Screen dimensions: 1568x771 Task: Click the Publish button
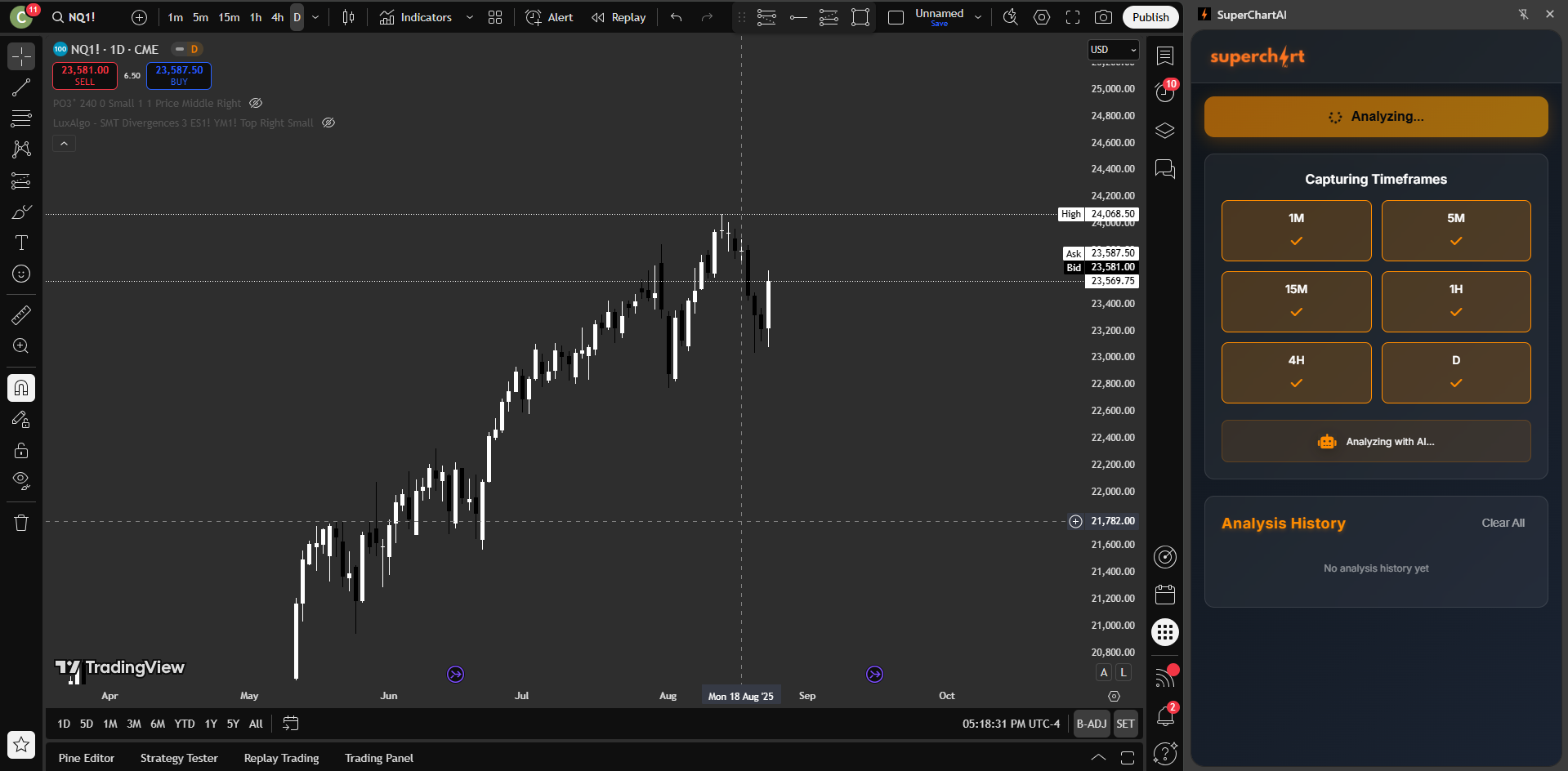click(1150, 17)
